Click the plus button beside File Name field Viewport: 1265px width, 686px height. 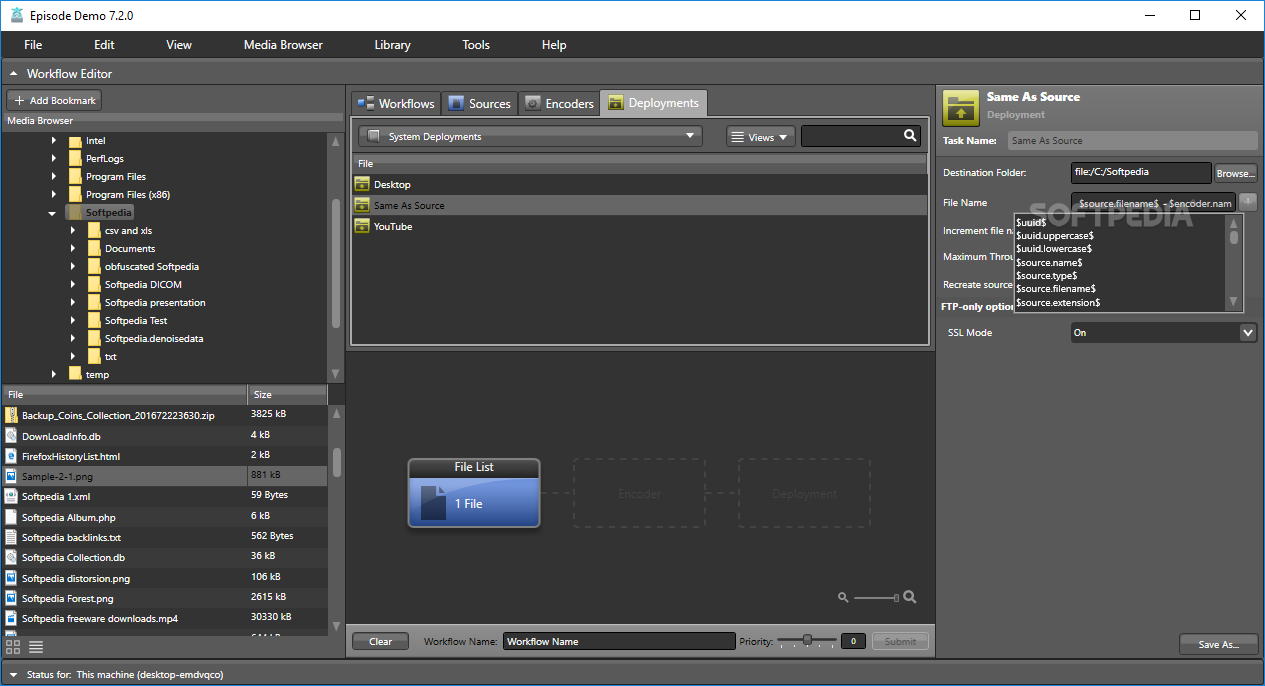[x=1247, y=201]
